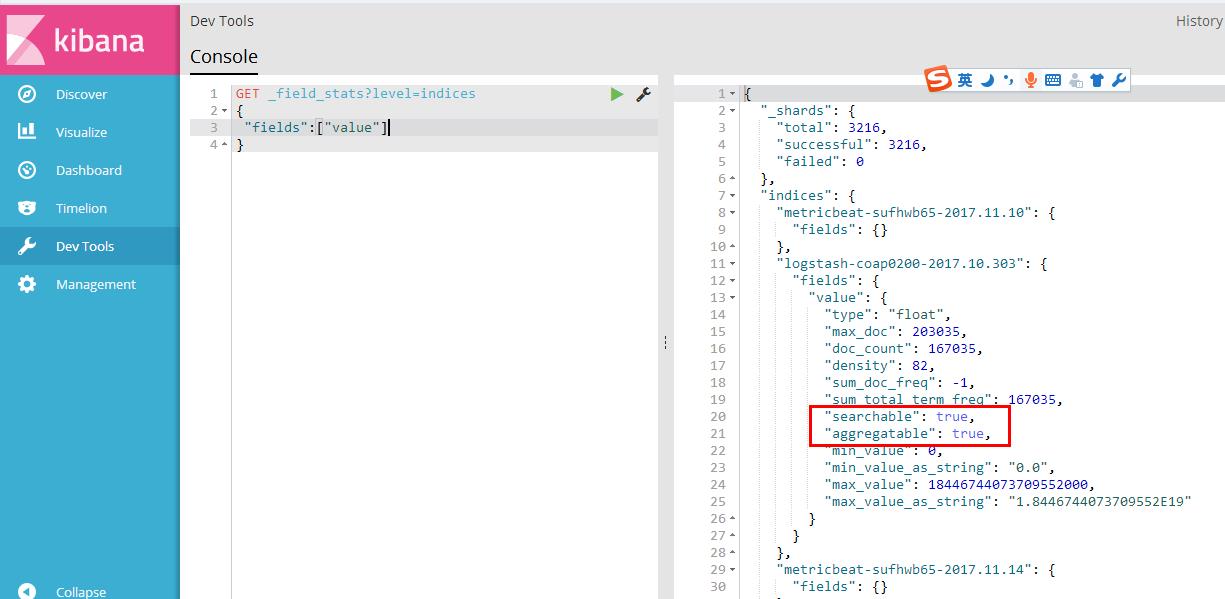
Task: Collapse "_shards" block at line 2
Action: [733, 111]
